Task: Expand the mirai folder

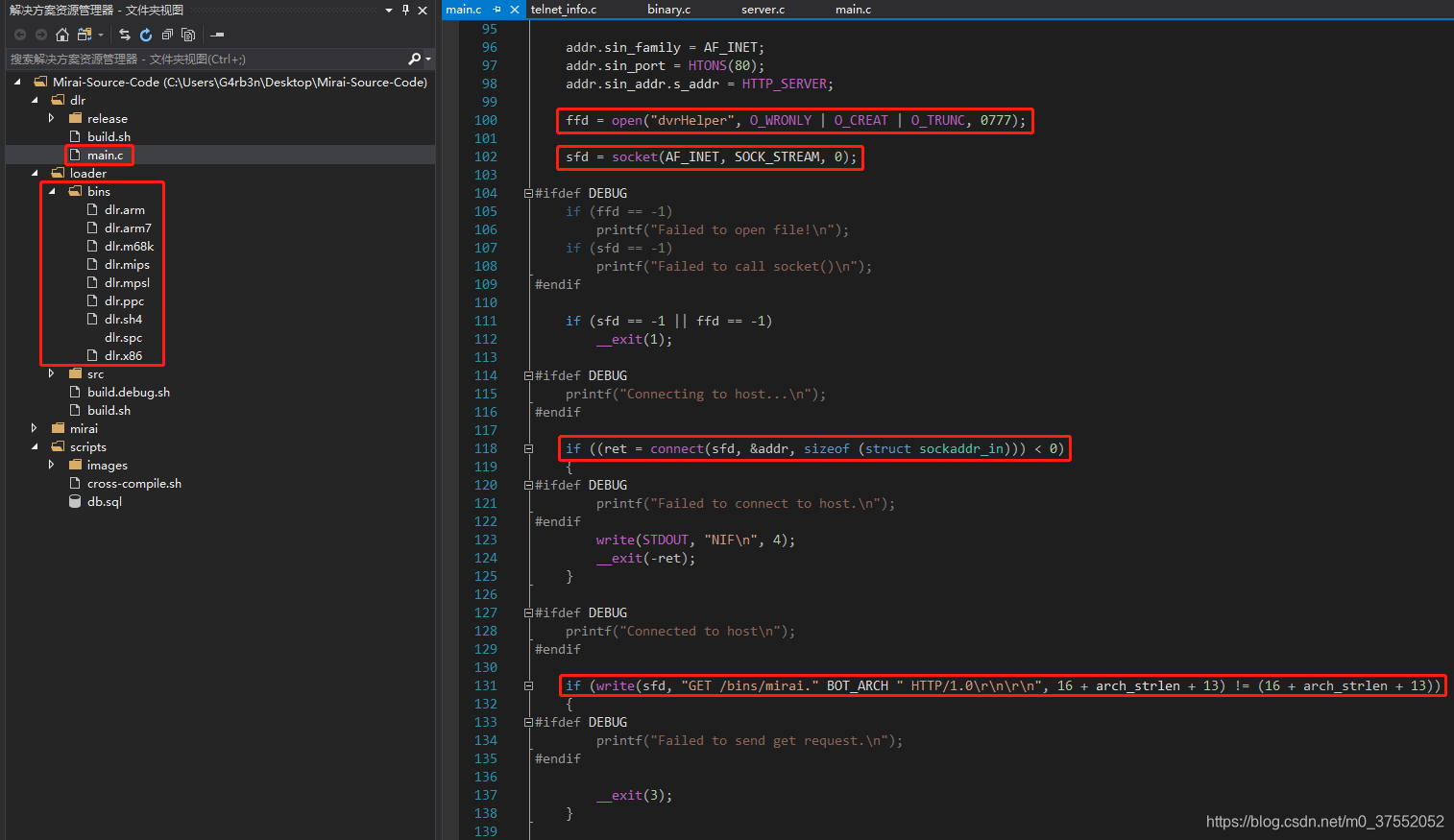Action: click(35, 429)
